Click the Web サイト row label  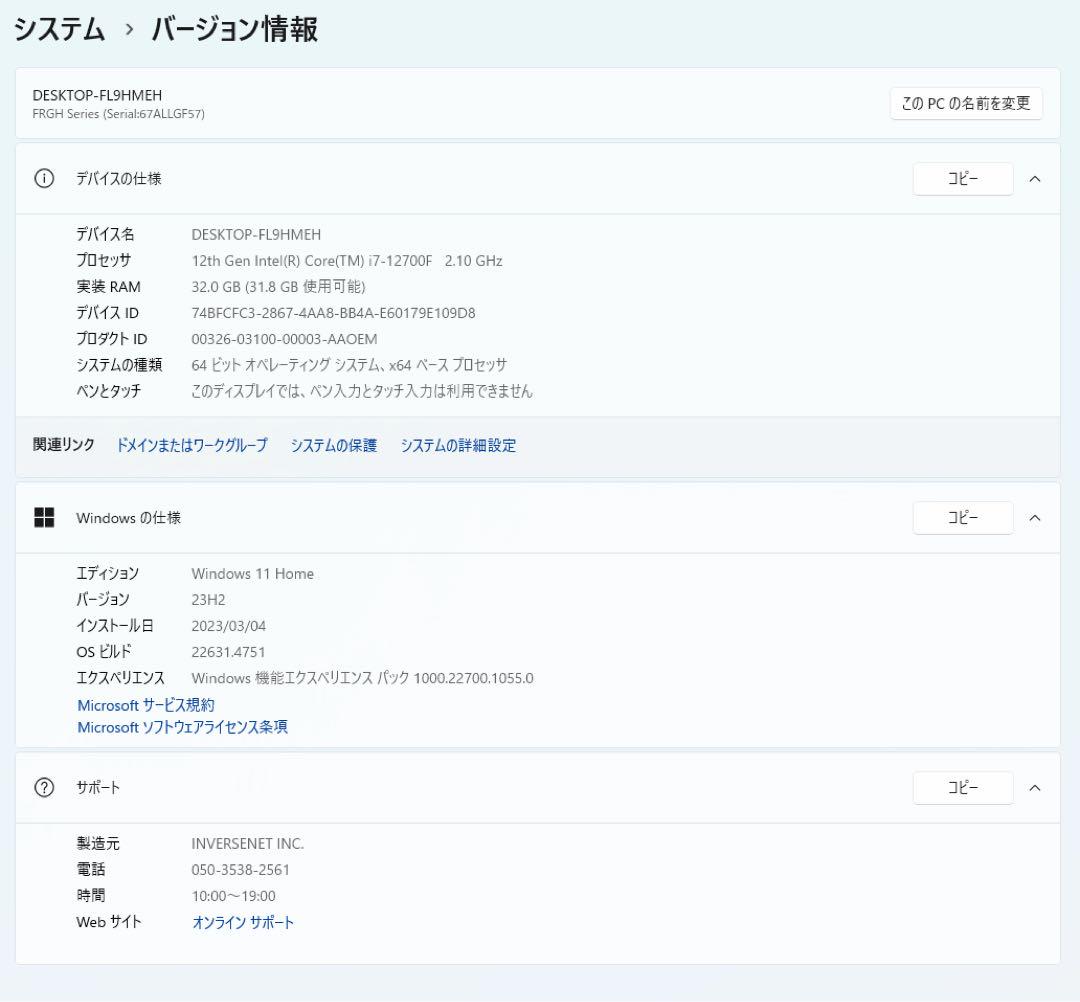pos(109,922)
